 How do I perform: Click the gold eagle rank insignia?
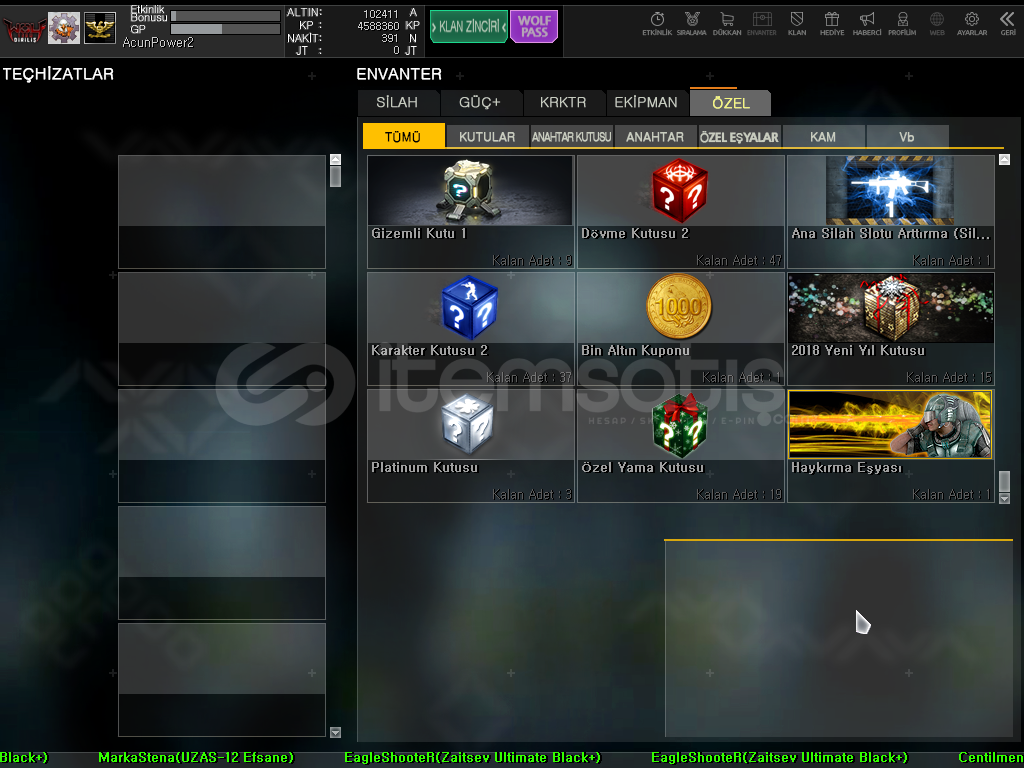click(x=100, y=28)
